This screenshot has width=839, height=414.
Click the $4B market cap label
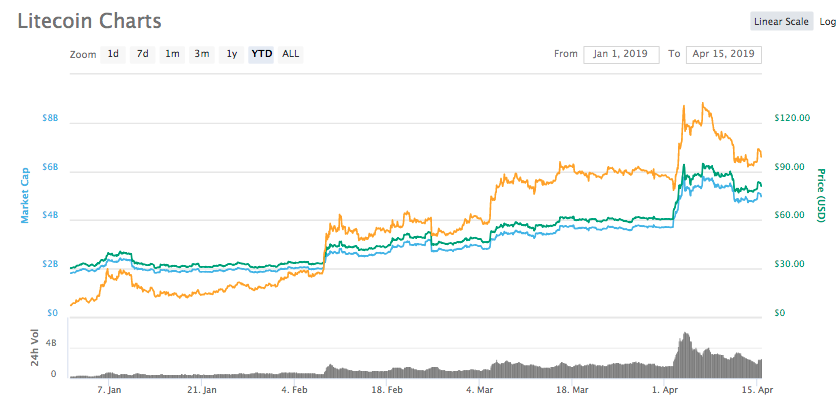50,216
